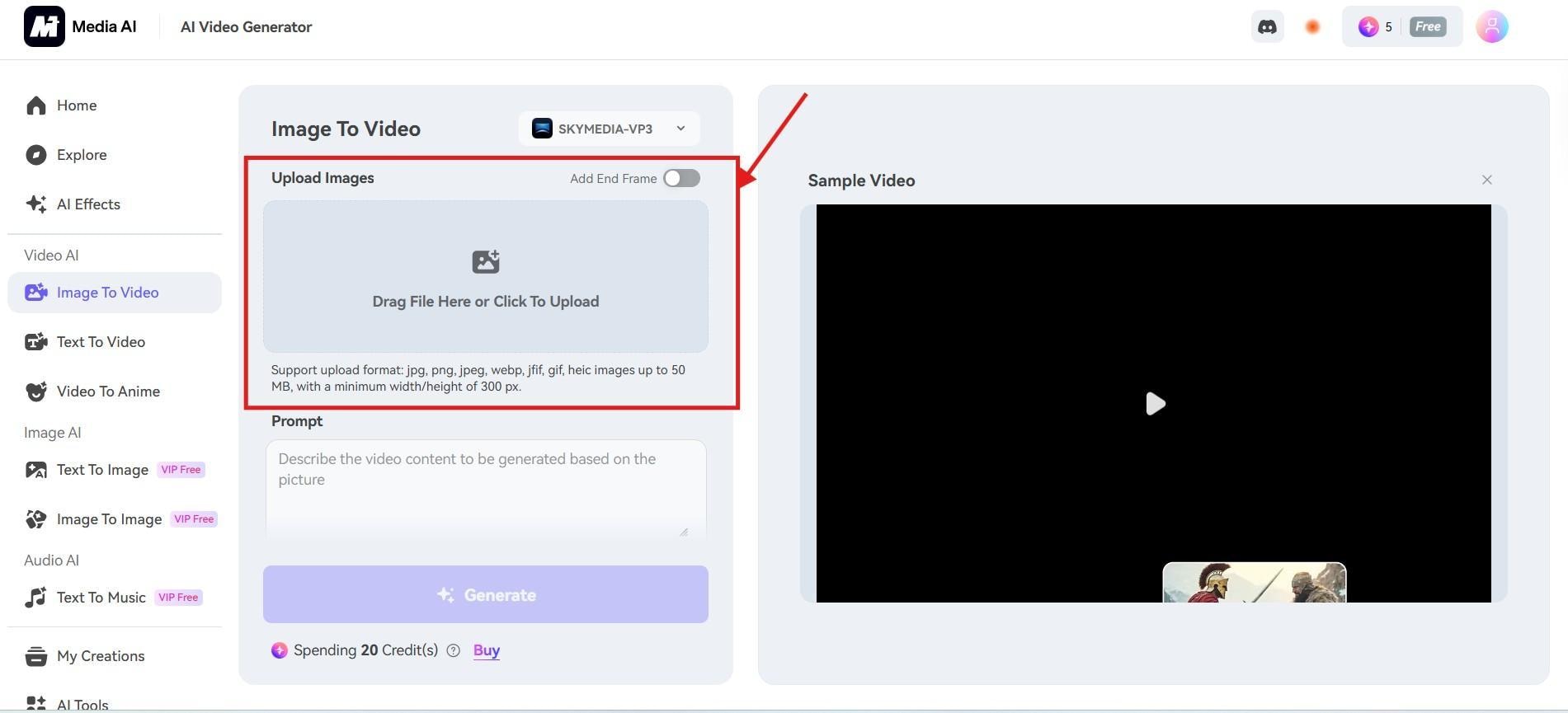The width and height of the screenshot is (1568, 713).
Task: Click the Spending 20 Credit(s) text
Action: 365,650
